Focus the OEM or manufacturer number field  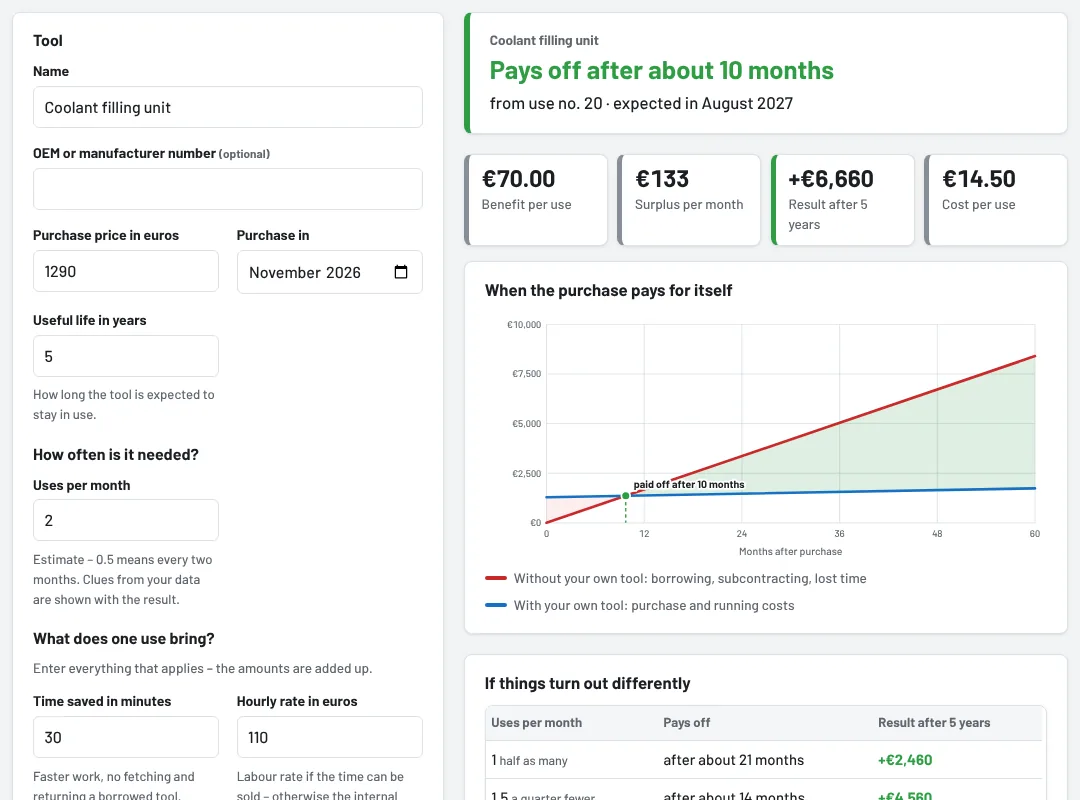[227, 189]
